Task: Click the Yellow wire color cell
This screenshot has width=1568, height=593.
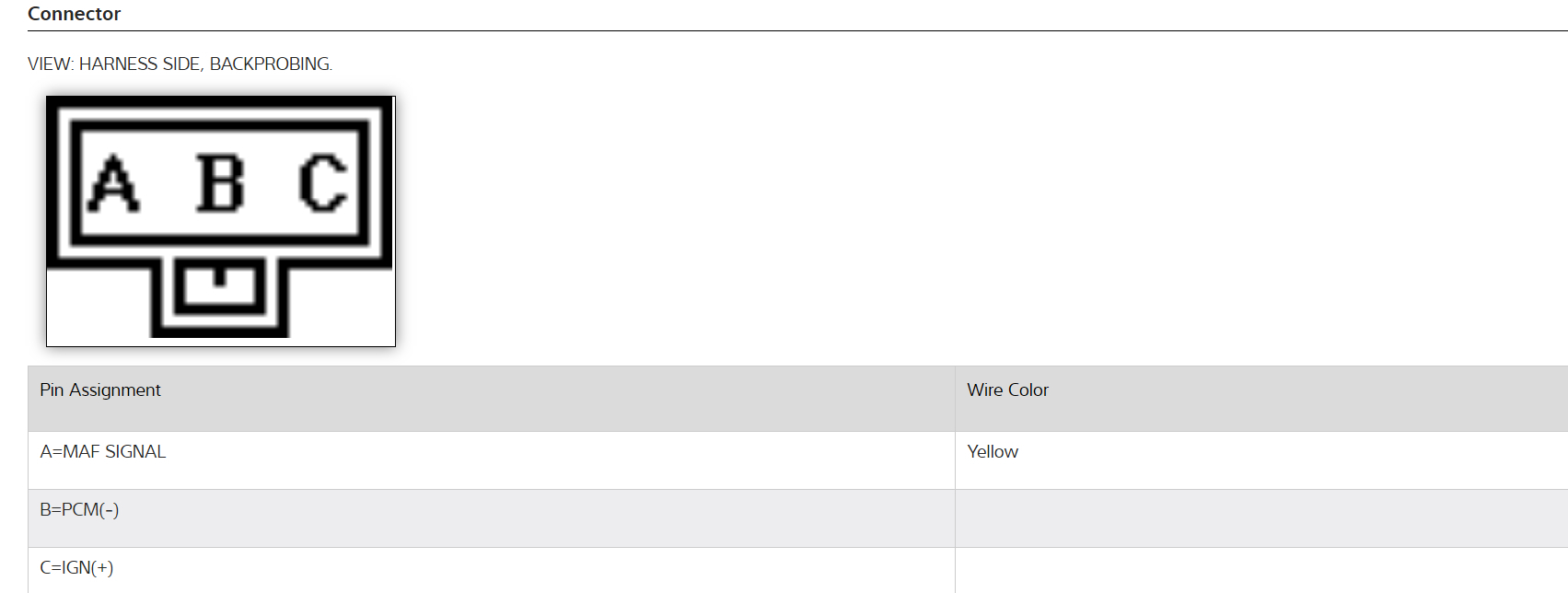Action: (993, 452)
